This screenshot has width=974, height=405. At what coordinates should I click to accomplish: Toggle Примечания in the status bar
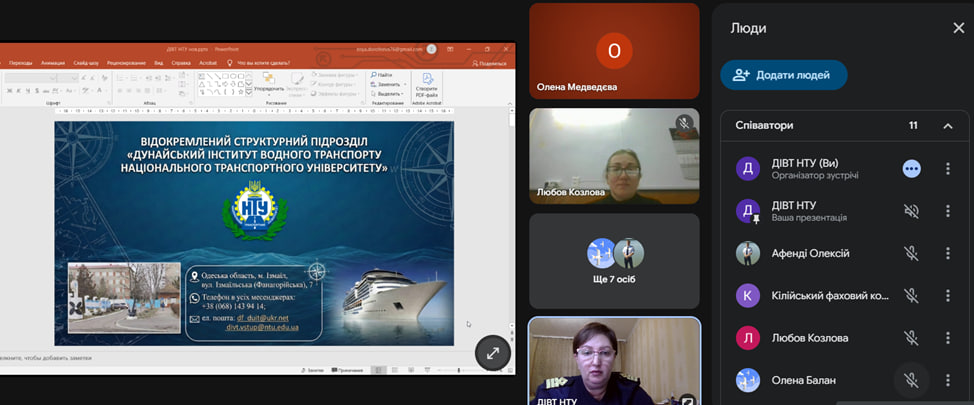348,370
